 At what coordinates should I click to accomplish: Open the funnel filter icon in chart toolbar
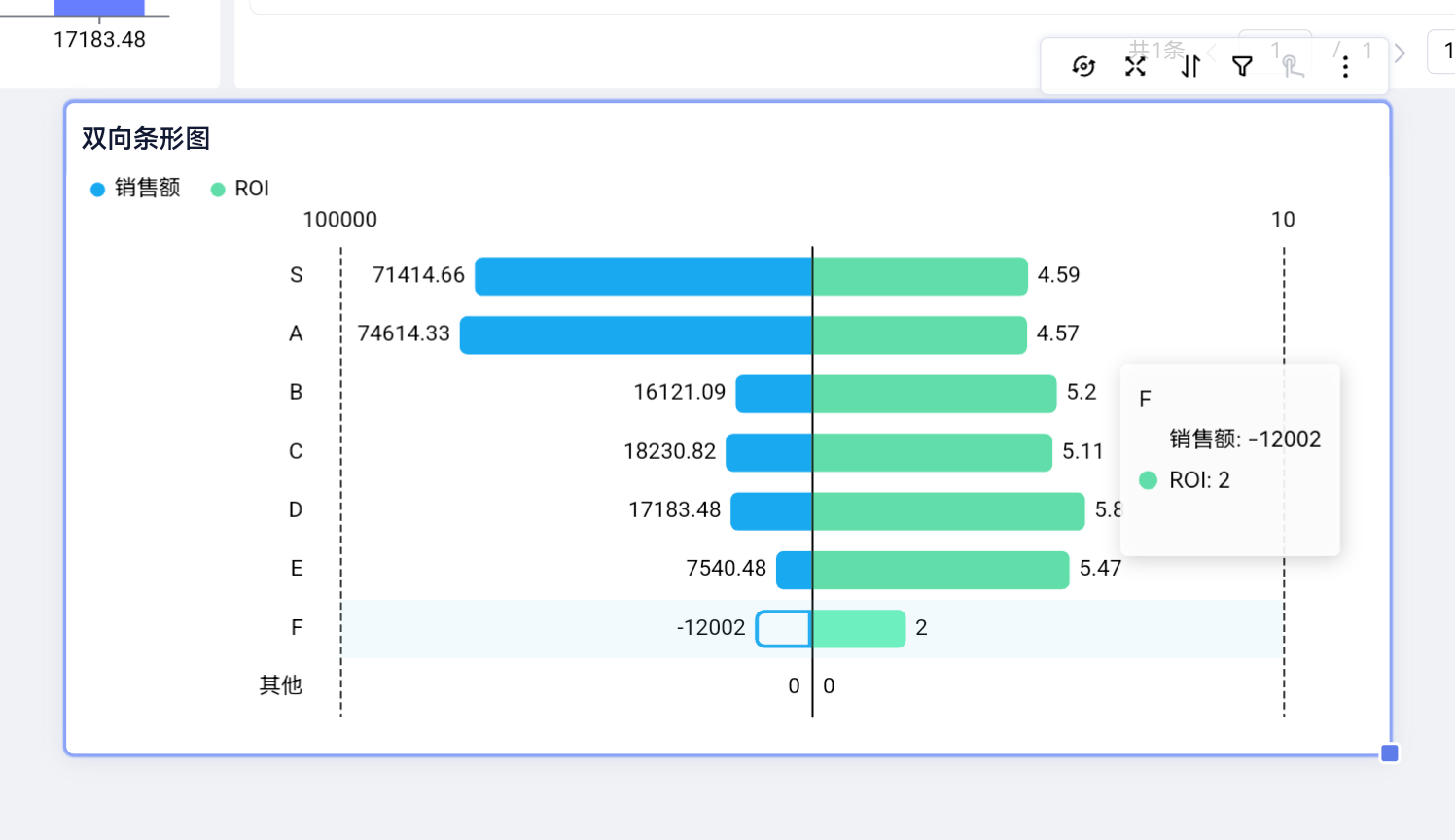pyautogui.click(x=1242, y=66)
